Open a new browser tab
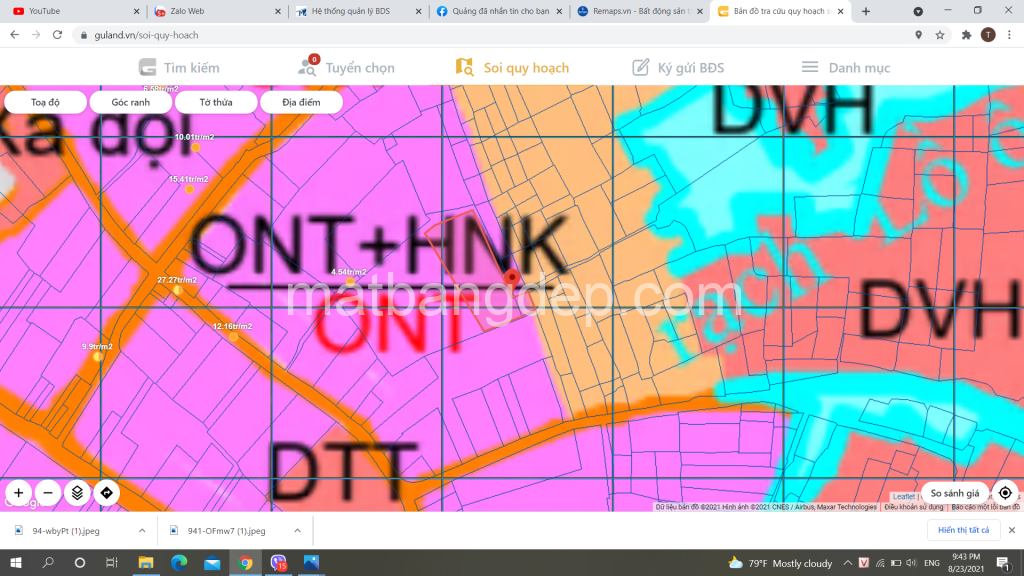1024x576 pixels. pos(866,11)
